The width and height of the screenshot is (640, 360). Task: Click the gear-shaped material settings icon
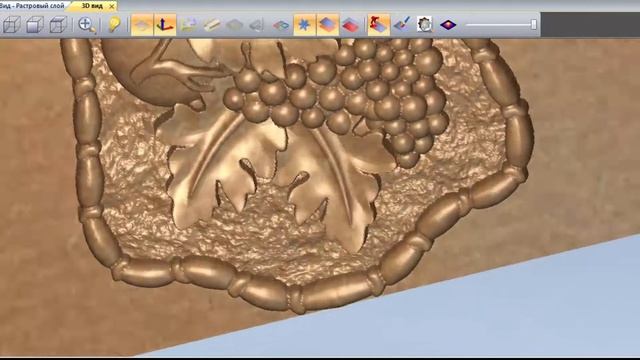[x=424, y=25]
